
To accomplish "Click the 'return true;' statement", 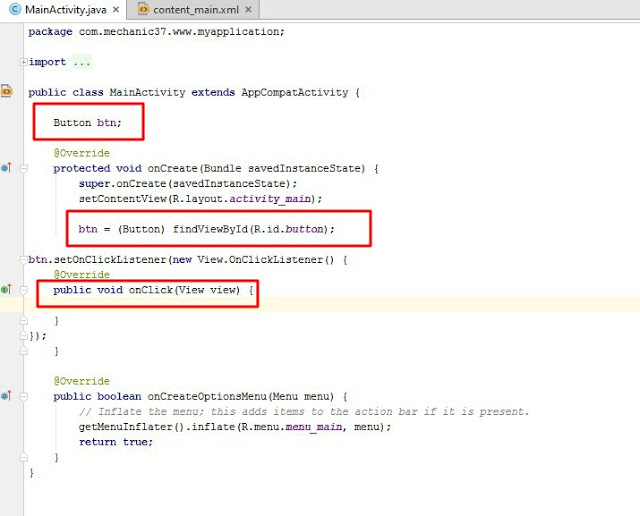I will 116,442.
